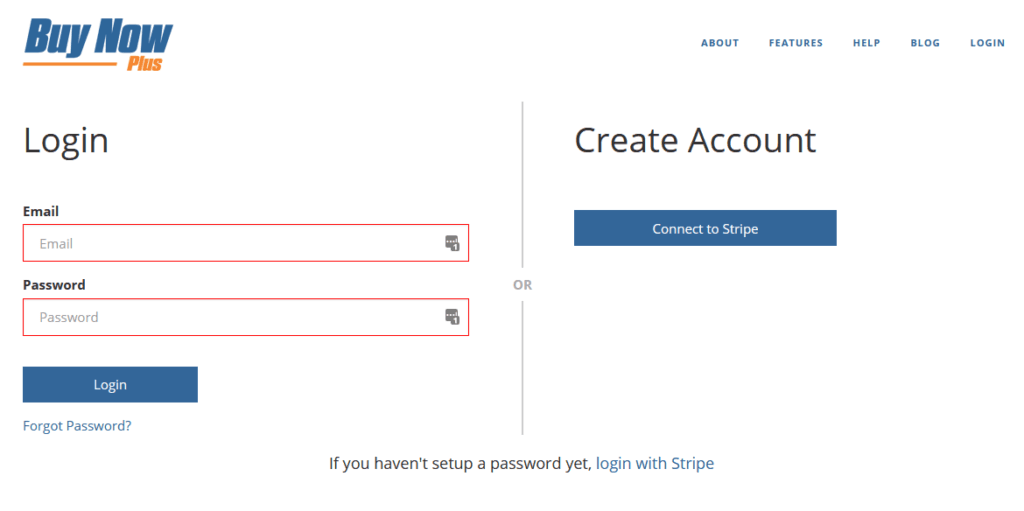
Task: Open the login with Stripe link
Action: pos(655,463)
